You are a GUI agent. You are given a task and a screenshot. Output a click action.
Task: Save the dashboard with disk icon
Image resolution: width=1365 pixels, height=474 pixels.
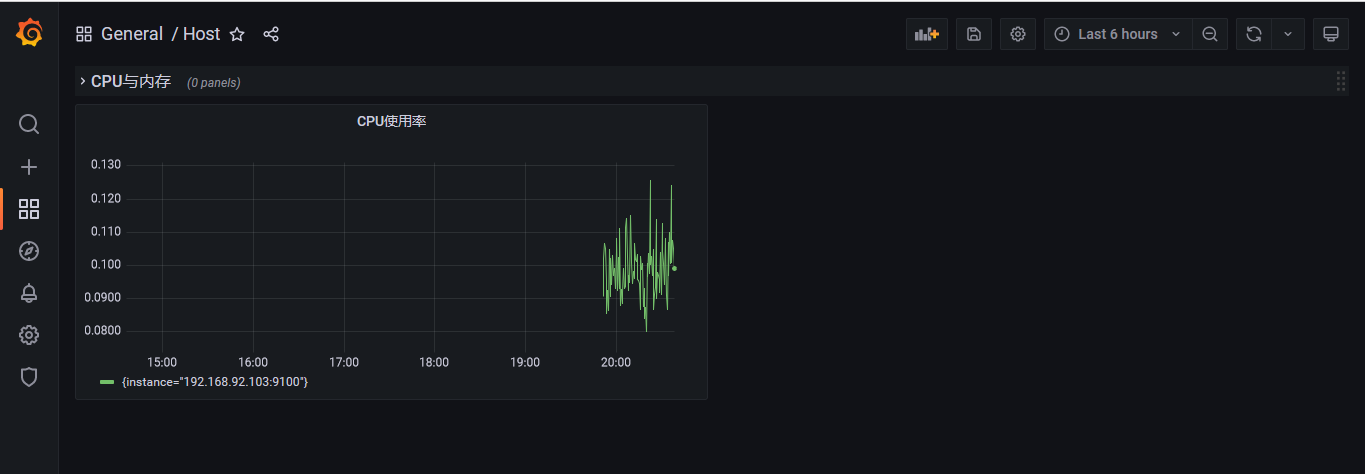(974, 34)
